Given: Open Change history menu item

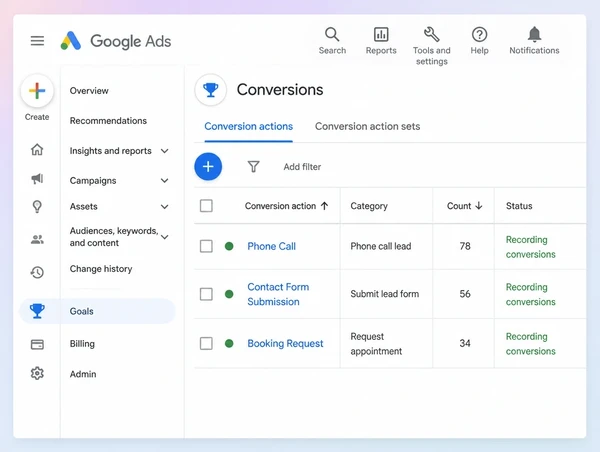Looking at the screenshot, I should [x=101, y=269].
